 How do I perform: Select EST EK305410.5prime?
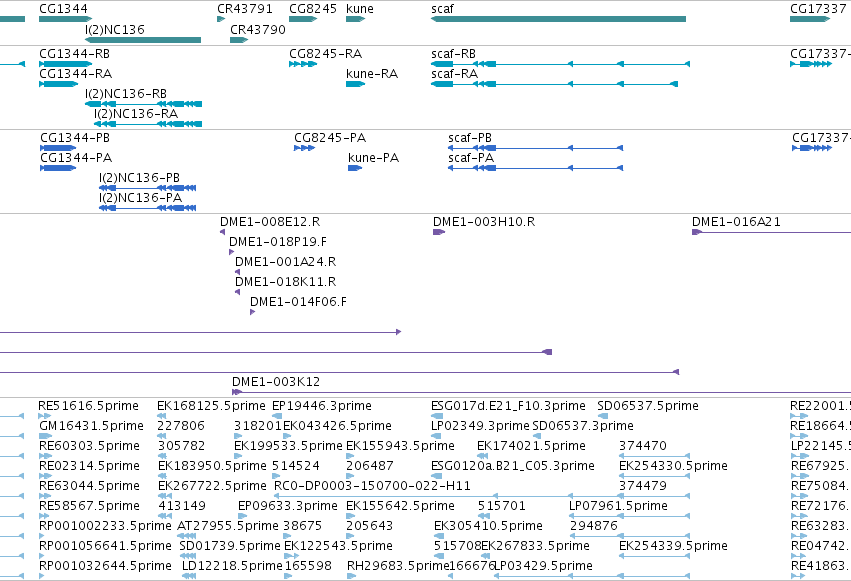[438, 537]
